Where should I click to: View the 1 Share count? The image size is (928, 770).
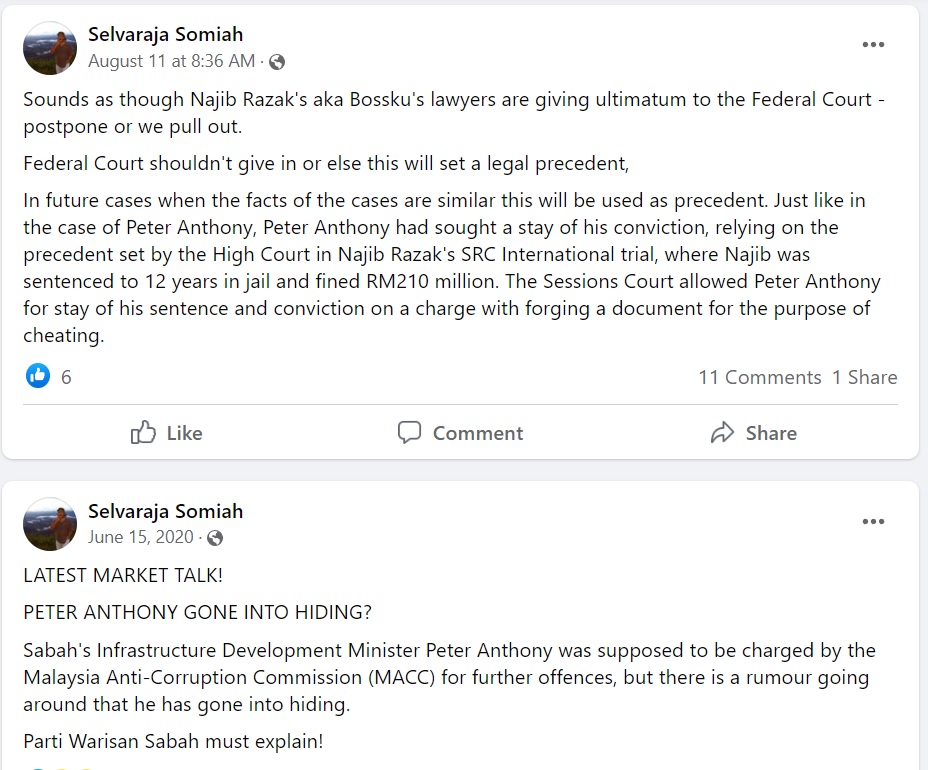point(865,377)
